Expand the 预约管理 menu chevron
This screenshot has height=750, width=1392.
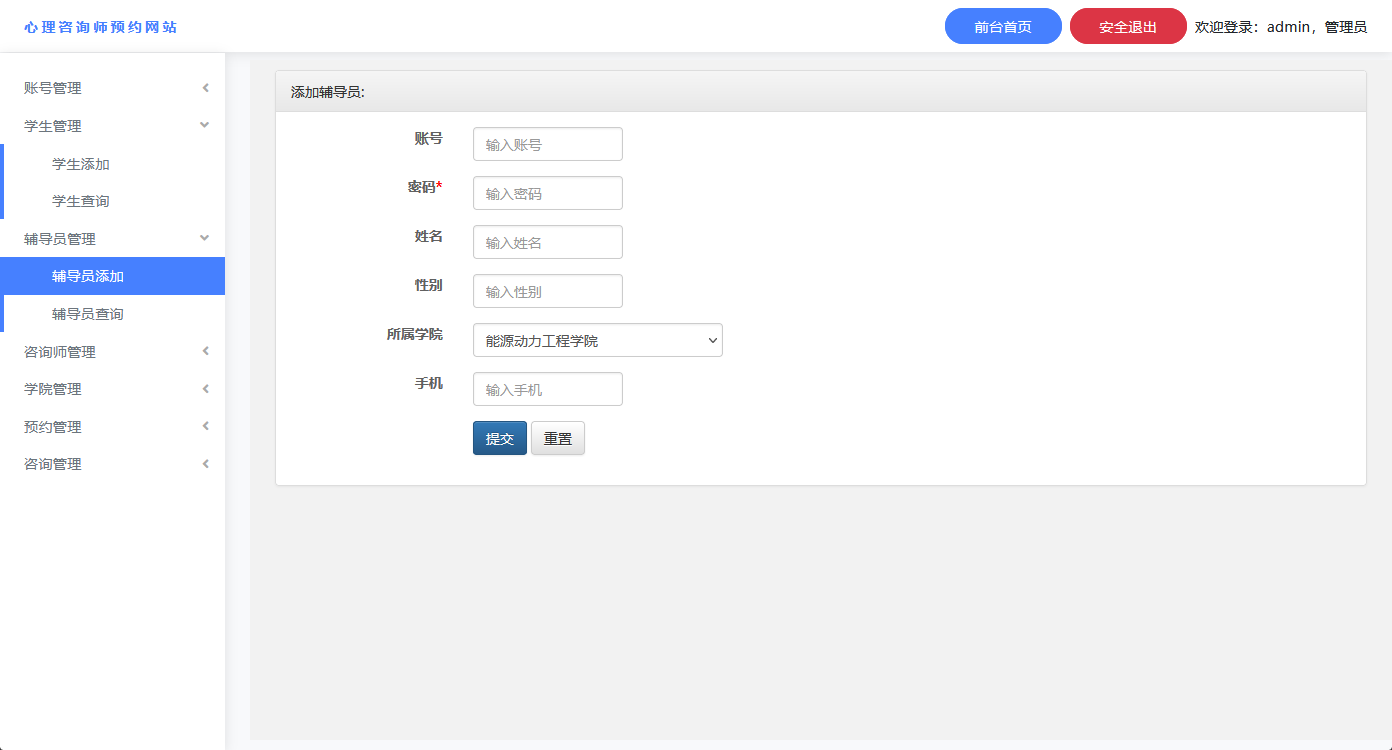205,426
